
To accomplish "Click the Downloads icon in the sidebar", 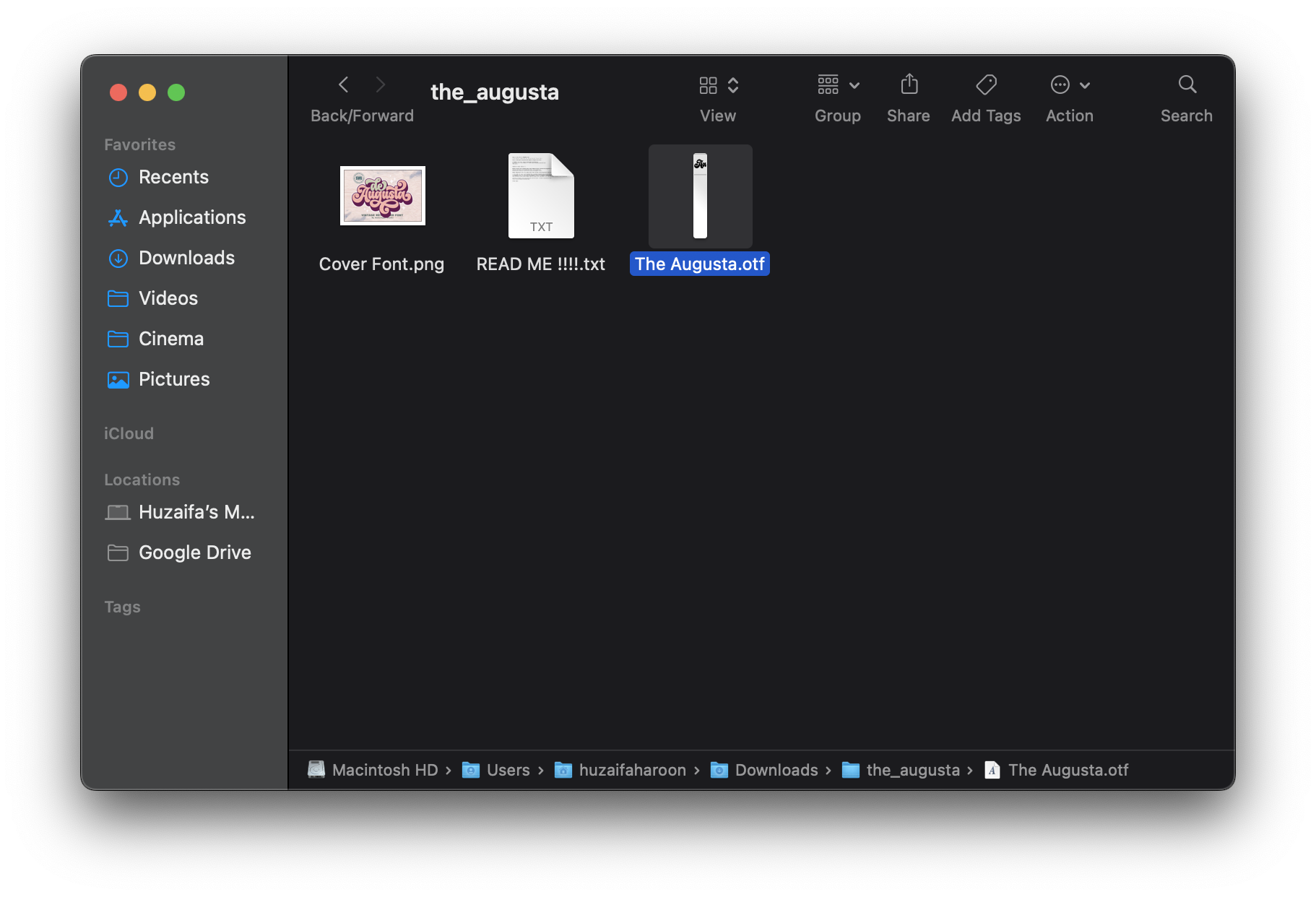I will coord(118,258).
